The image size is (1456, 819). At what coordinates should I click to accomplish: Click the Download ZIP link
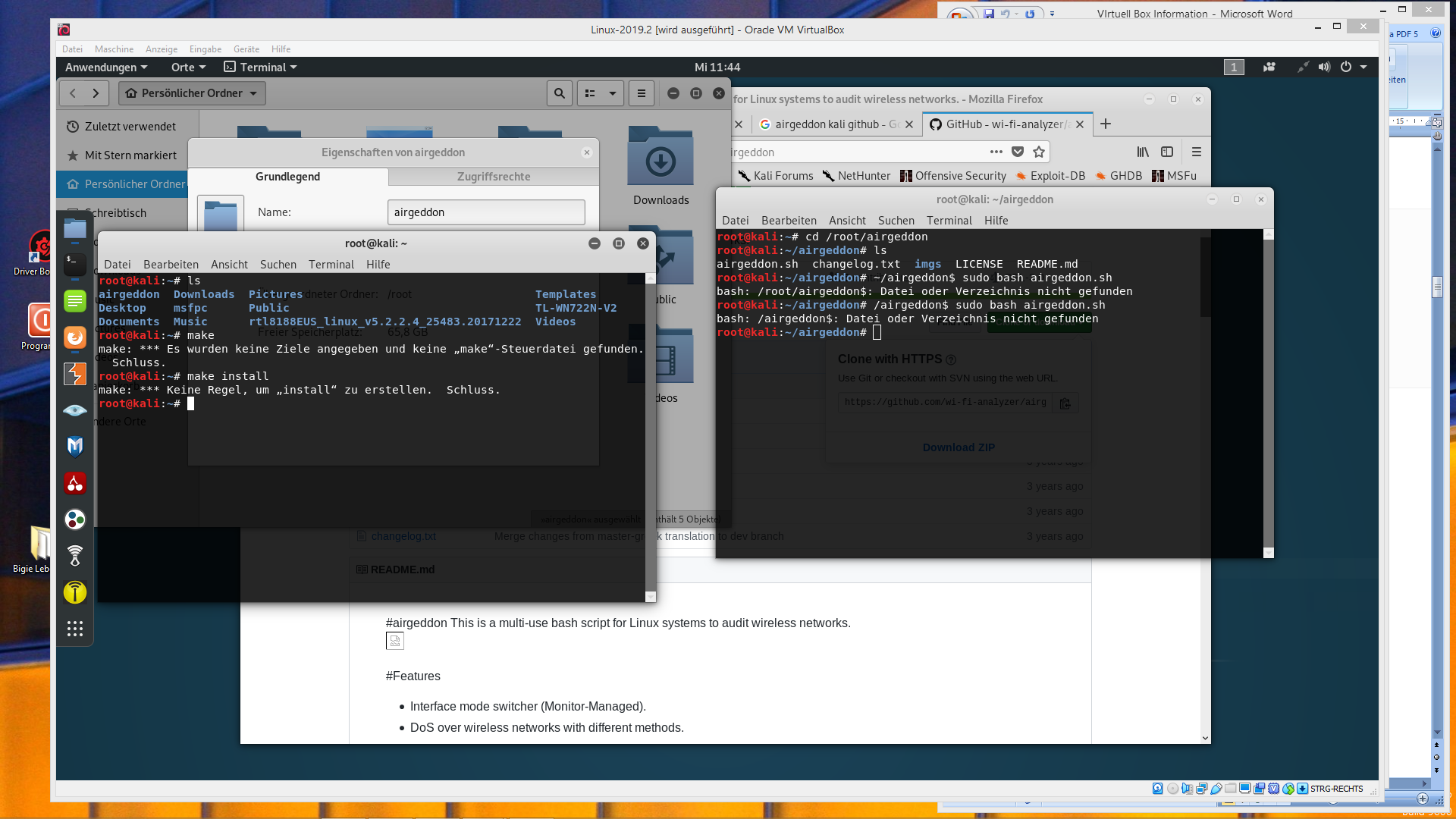click(959, 447)
